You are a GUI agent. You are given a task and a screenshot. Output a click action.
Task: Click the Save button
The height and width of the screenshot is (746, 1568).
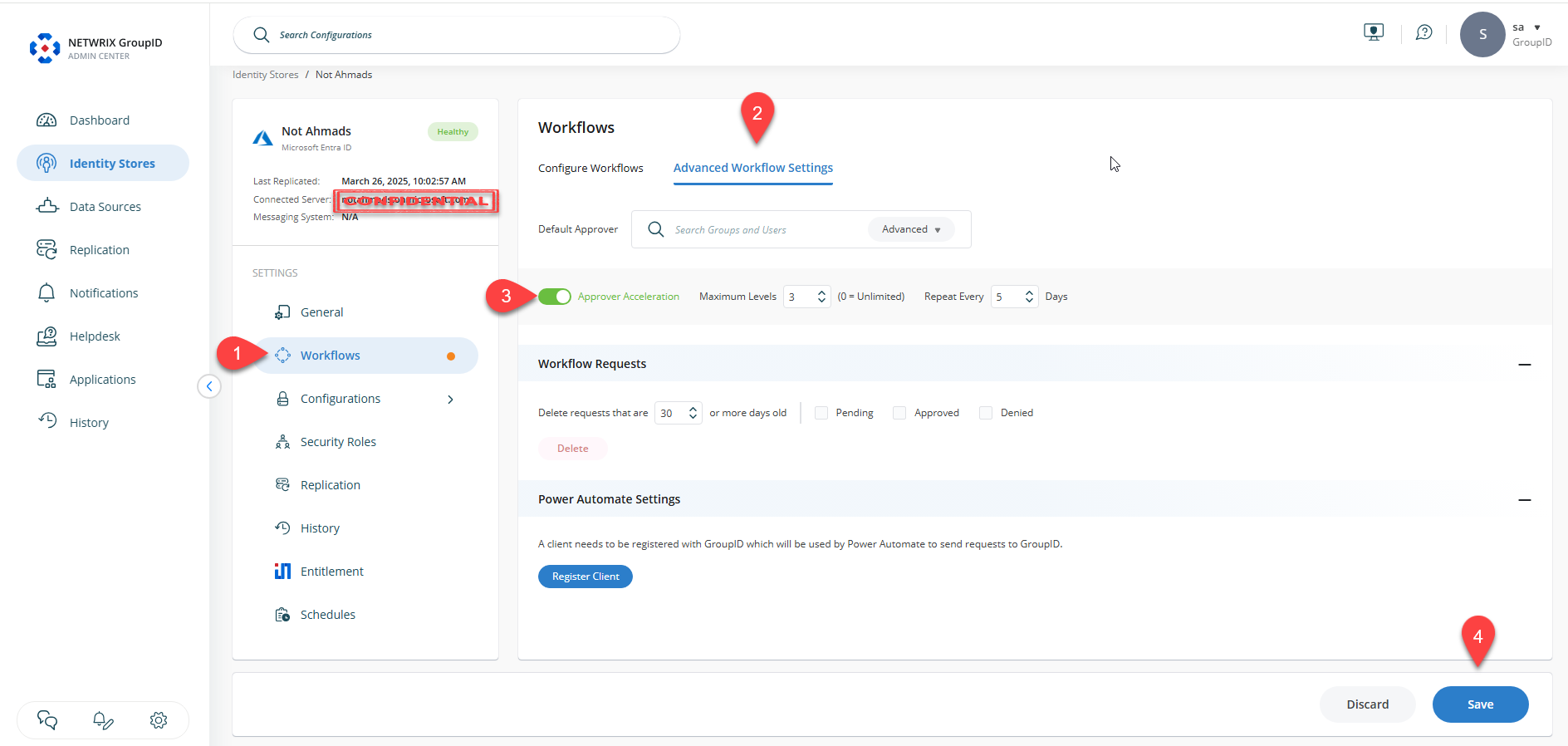(x=1480, y=704)
